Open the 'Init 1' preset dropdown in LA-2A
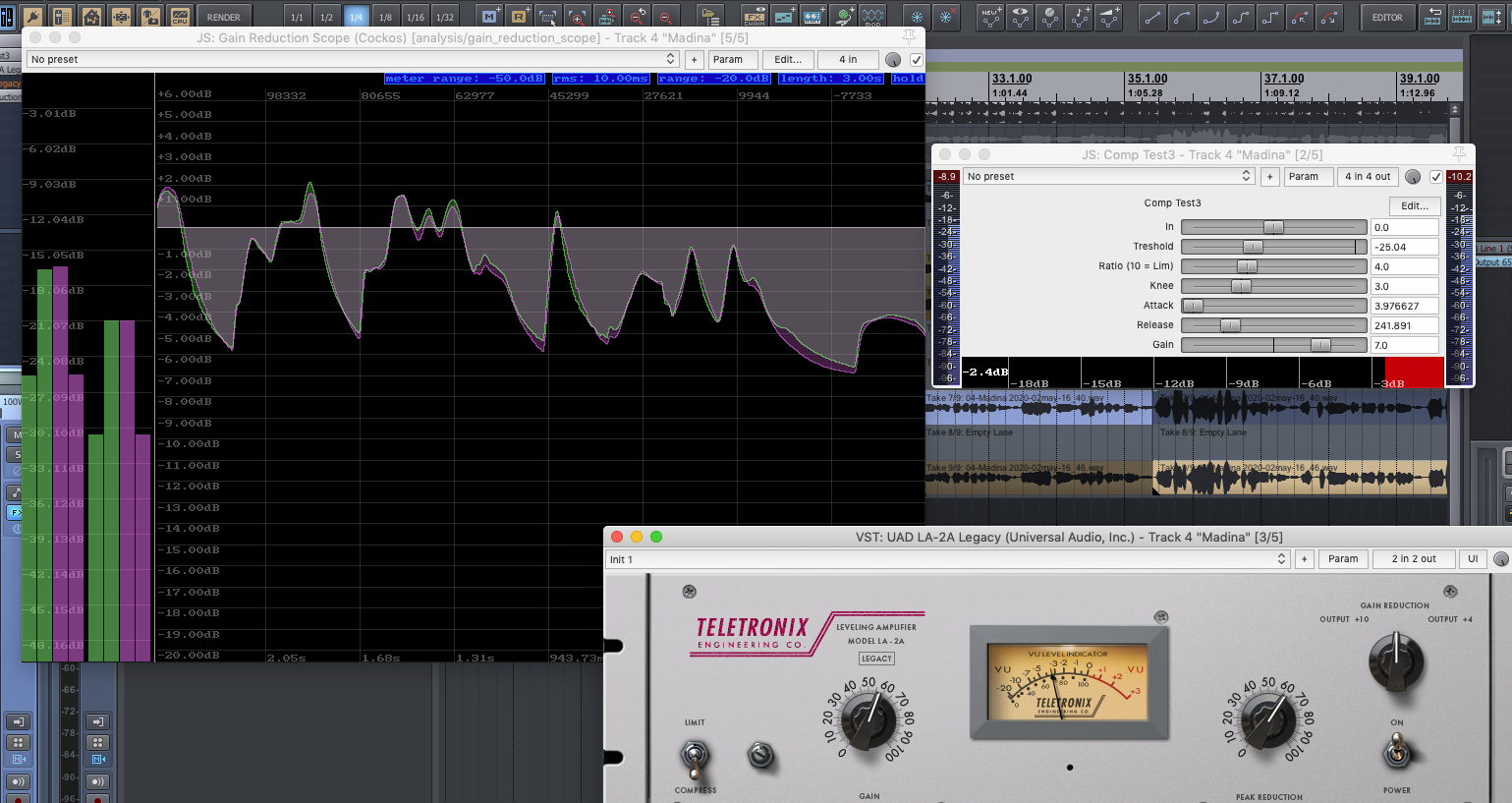This screenshot has width=1512, height=803. pyautogui.click(x=948, y=559)
